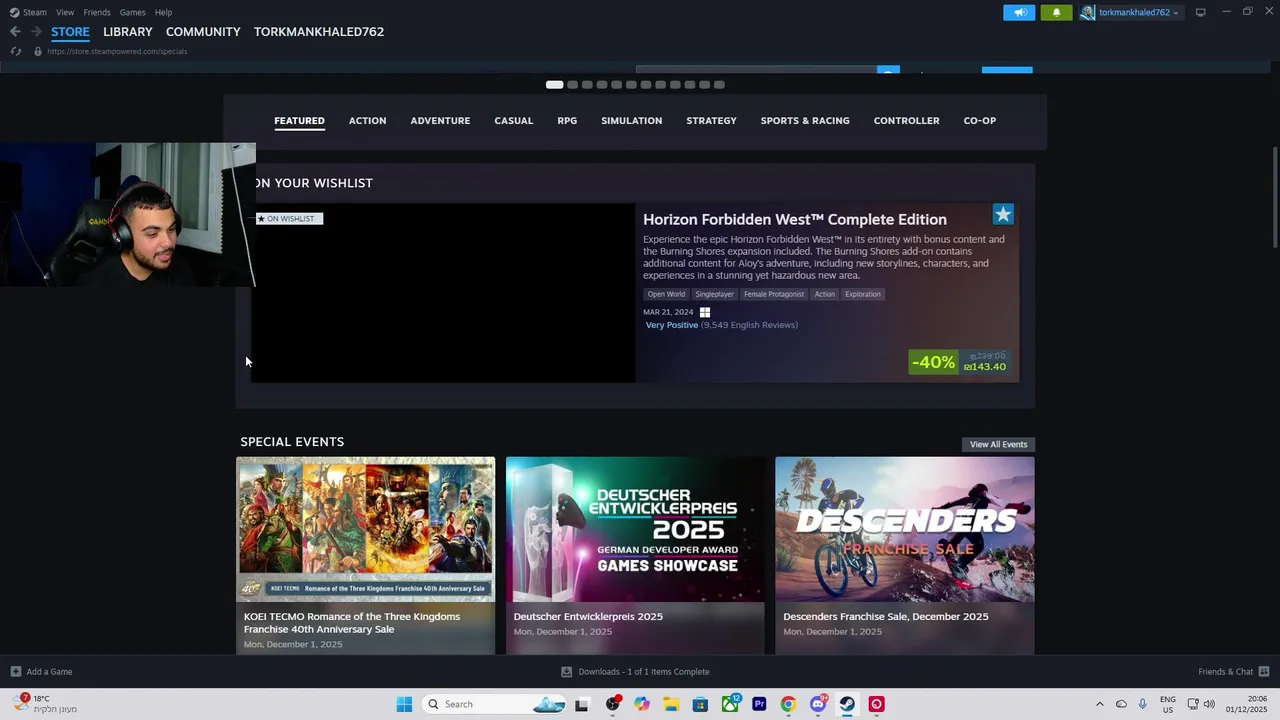The image size is (1280, 720).
Task: Open Microsoft Store from the taskbar
Action: coord(701,704)
